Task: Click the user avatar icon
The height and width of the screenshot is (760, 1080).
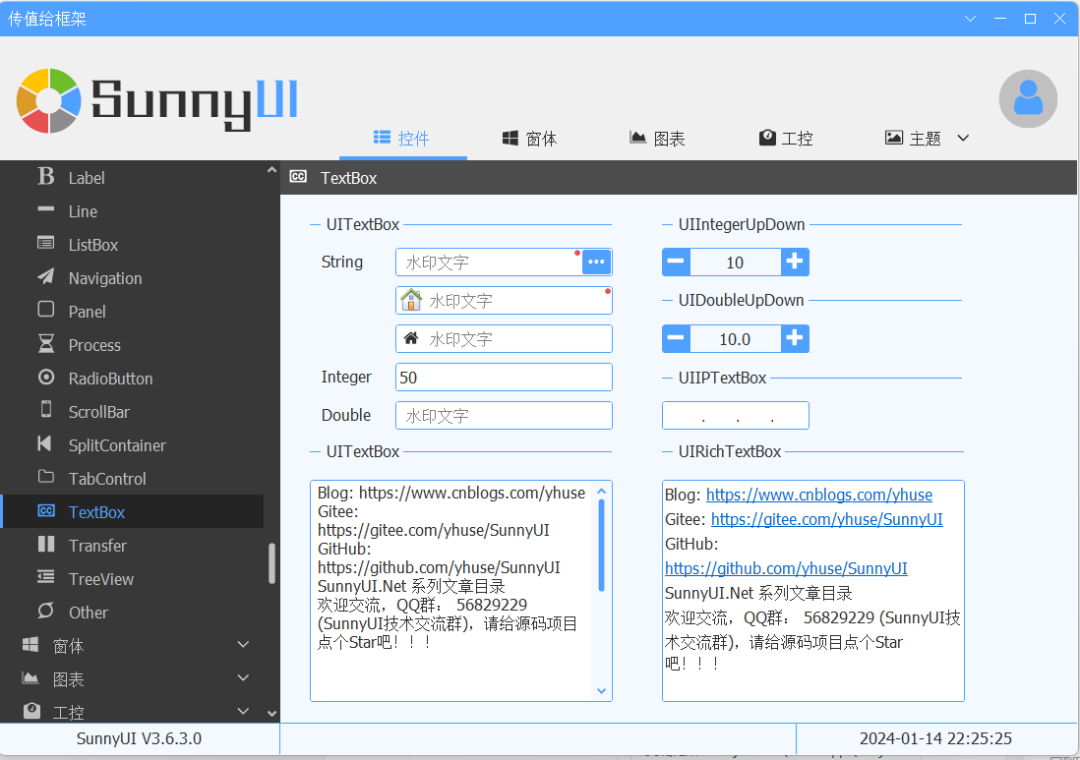Action: (x=1028, y=99)
